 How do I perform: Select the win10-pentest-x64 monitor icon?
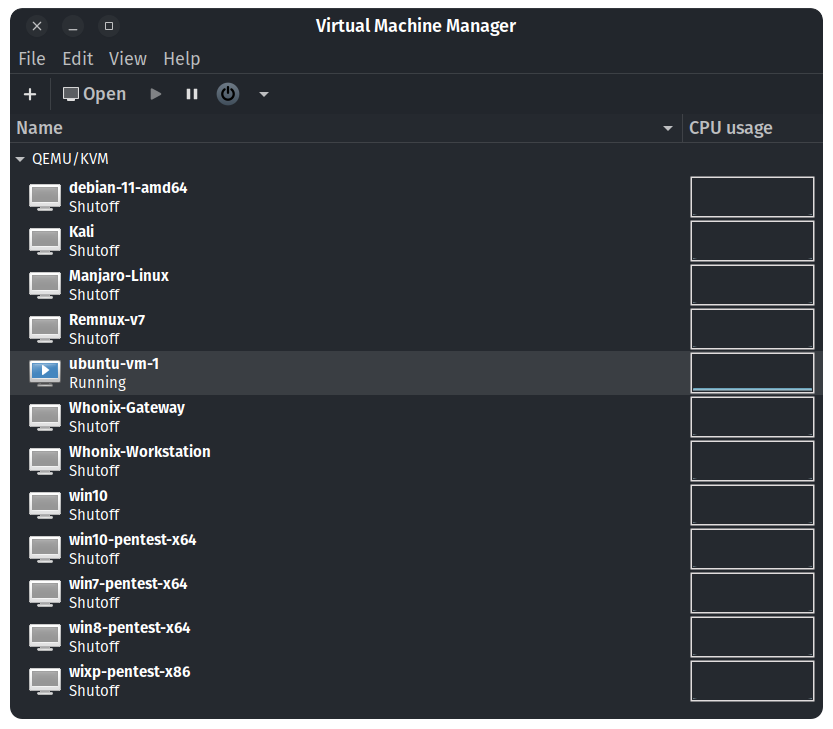click(x=45, y=549)
